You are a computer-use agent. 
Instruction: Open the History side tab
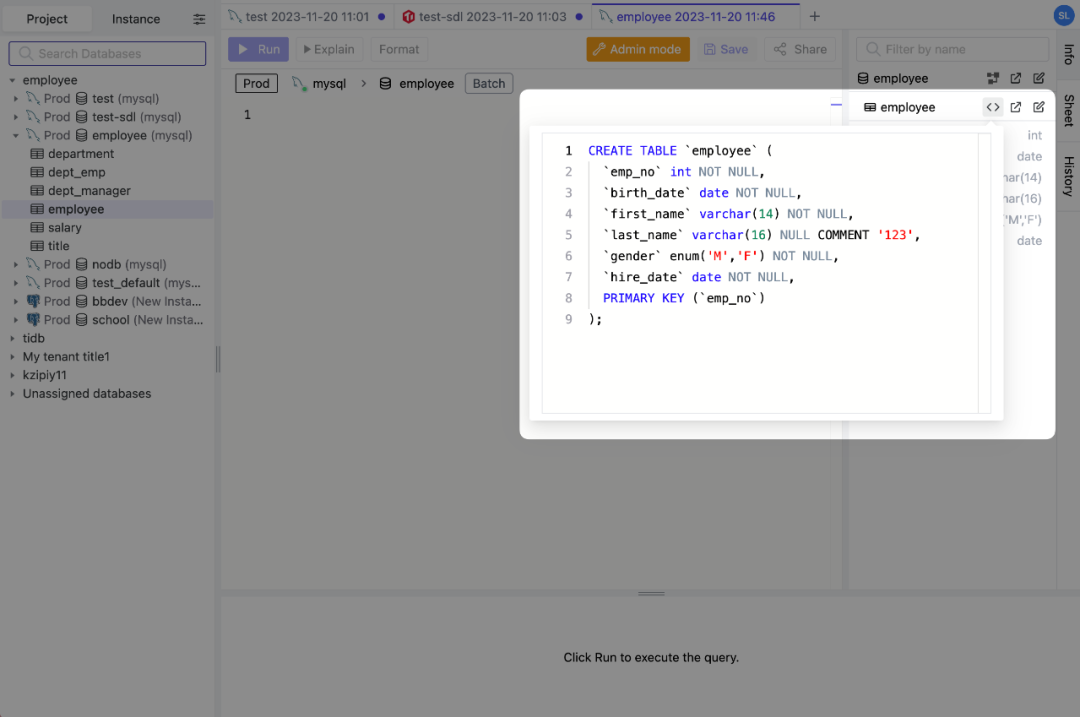1068,176
